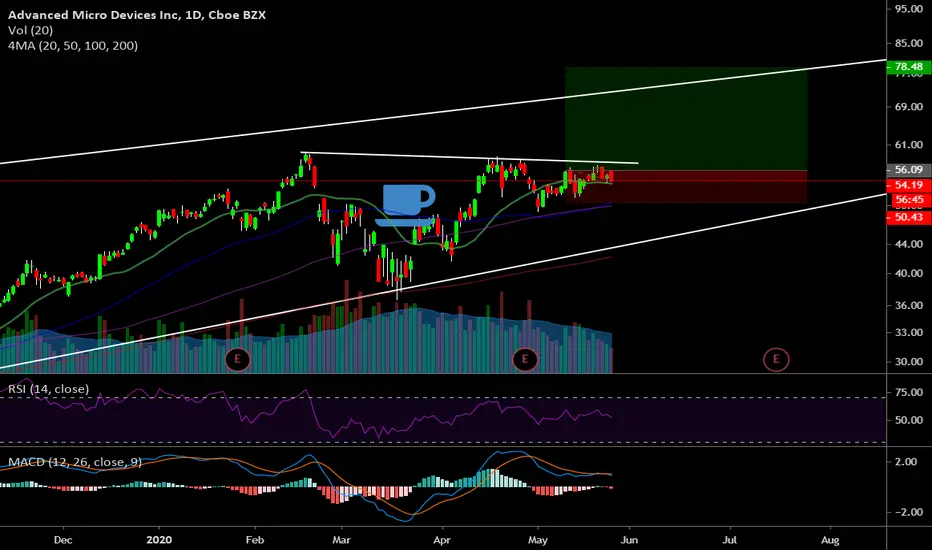Click the RSI 50.00 scale label

pos(909,420)
